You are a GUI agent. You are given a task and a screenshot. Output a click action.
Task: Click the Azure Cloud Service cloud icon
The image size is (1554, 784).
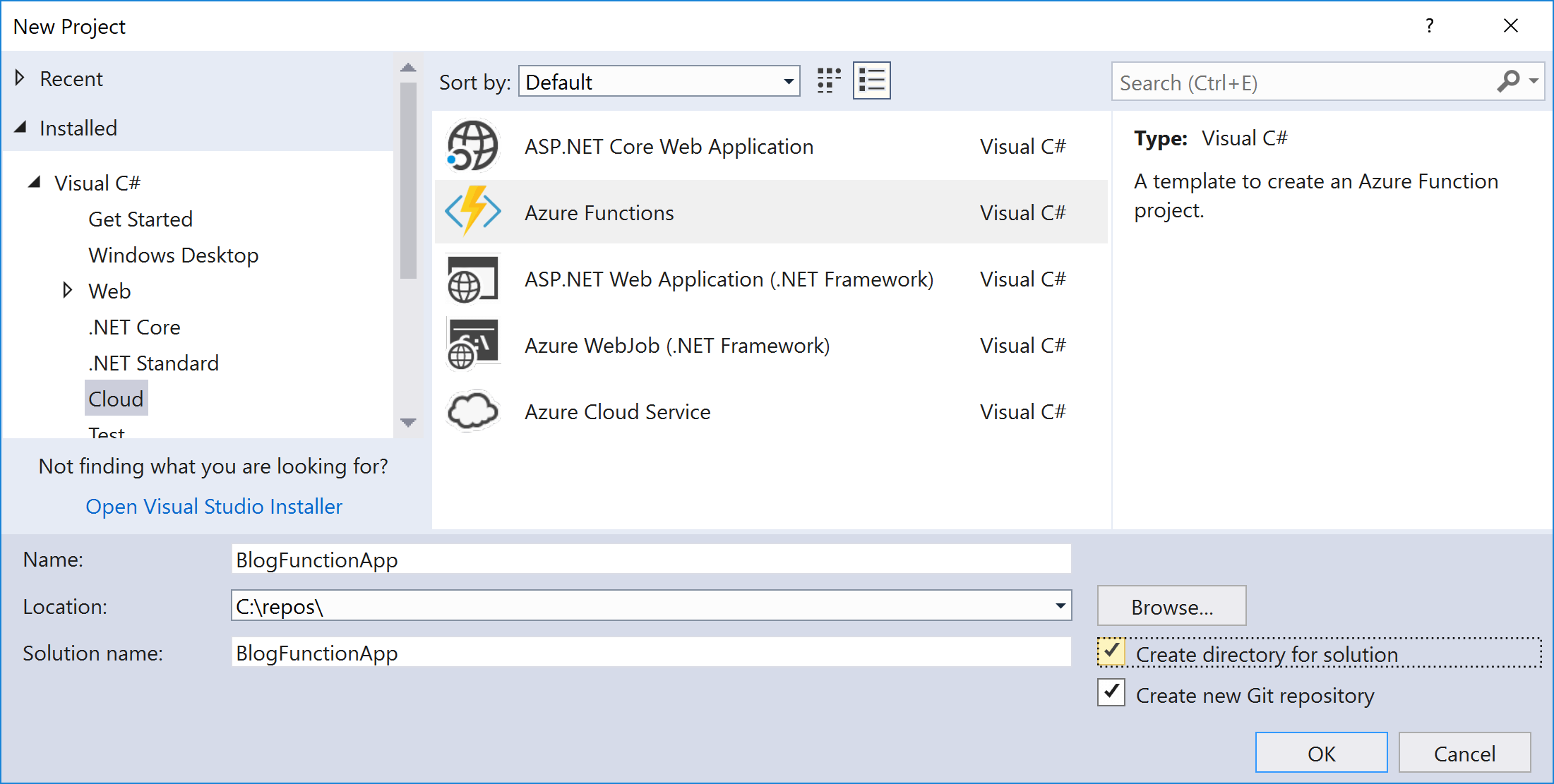[472, 410]
